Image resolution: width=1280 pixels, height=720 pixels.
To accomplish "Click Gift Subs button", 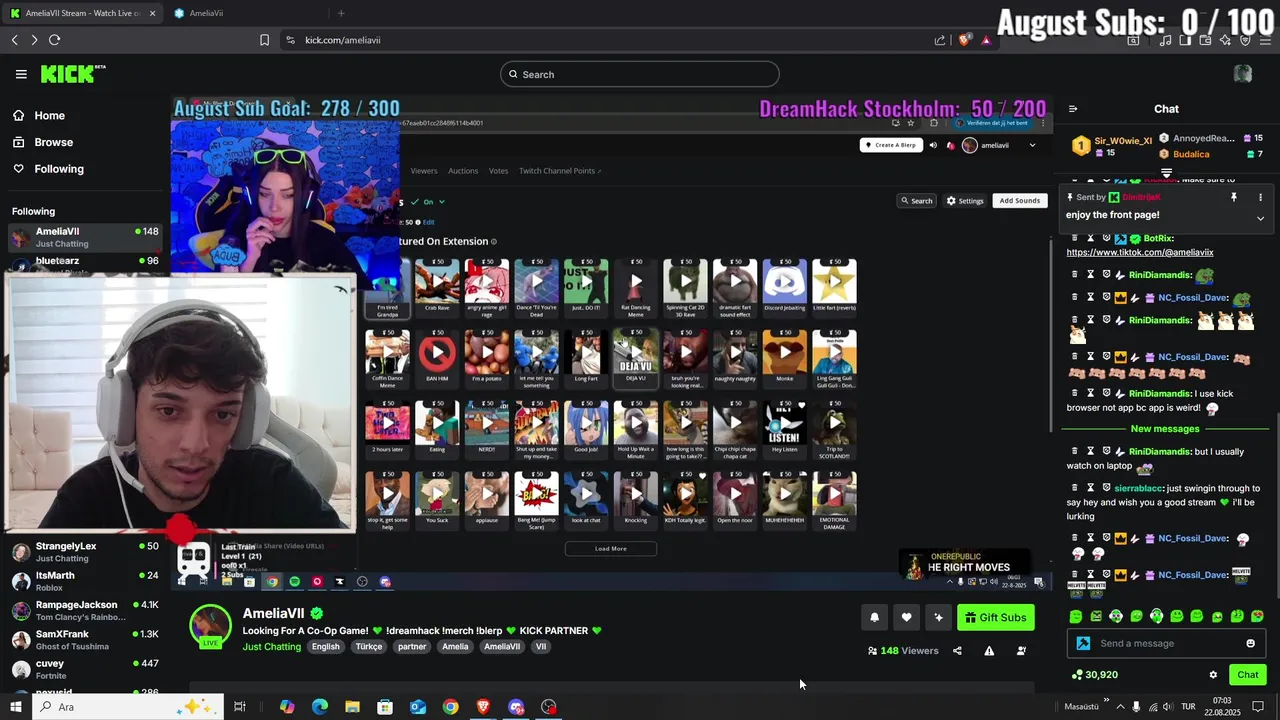I will click(x=996, y=617).
